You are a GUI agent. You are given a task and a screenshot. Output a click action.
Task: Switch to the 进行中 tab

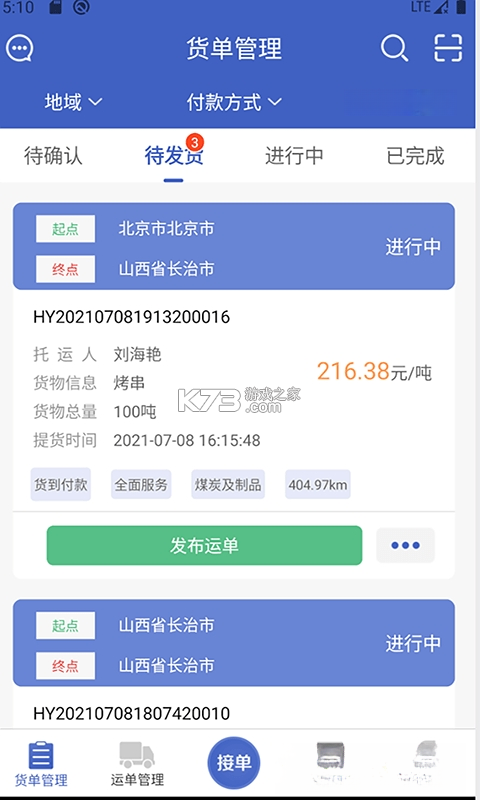coord(294,156)
